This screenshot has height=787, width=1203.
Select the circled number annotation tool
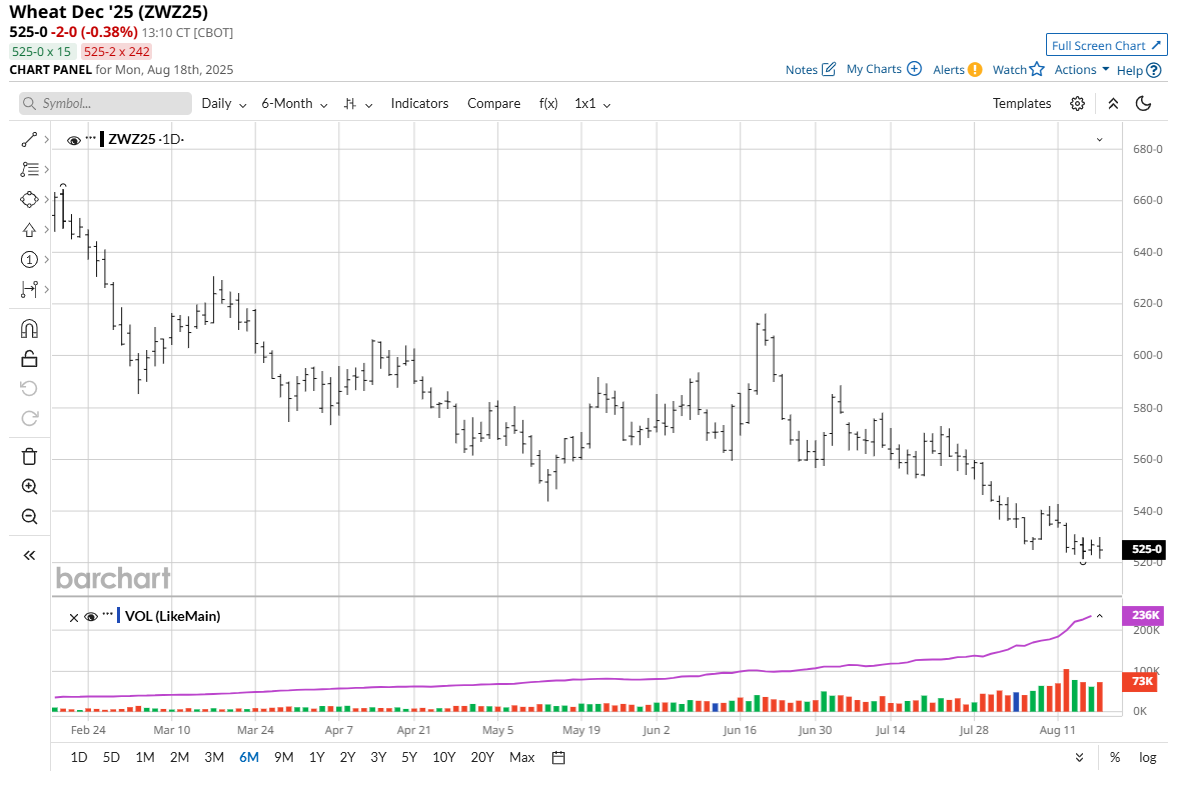29,259
